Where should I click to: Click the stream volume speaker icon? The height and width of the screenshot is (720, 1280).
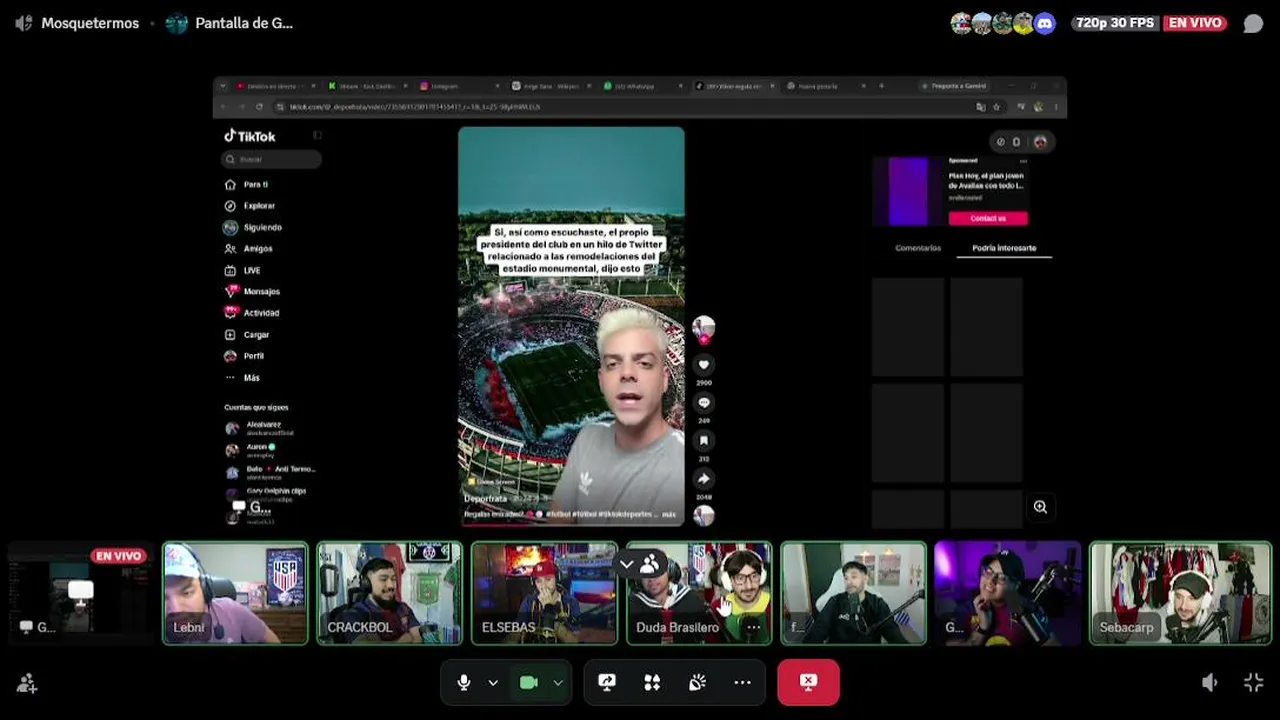click(x=1210, y=682)
